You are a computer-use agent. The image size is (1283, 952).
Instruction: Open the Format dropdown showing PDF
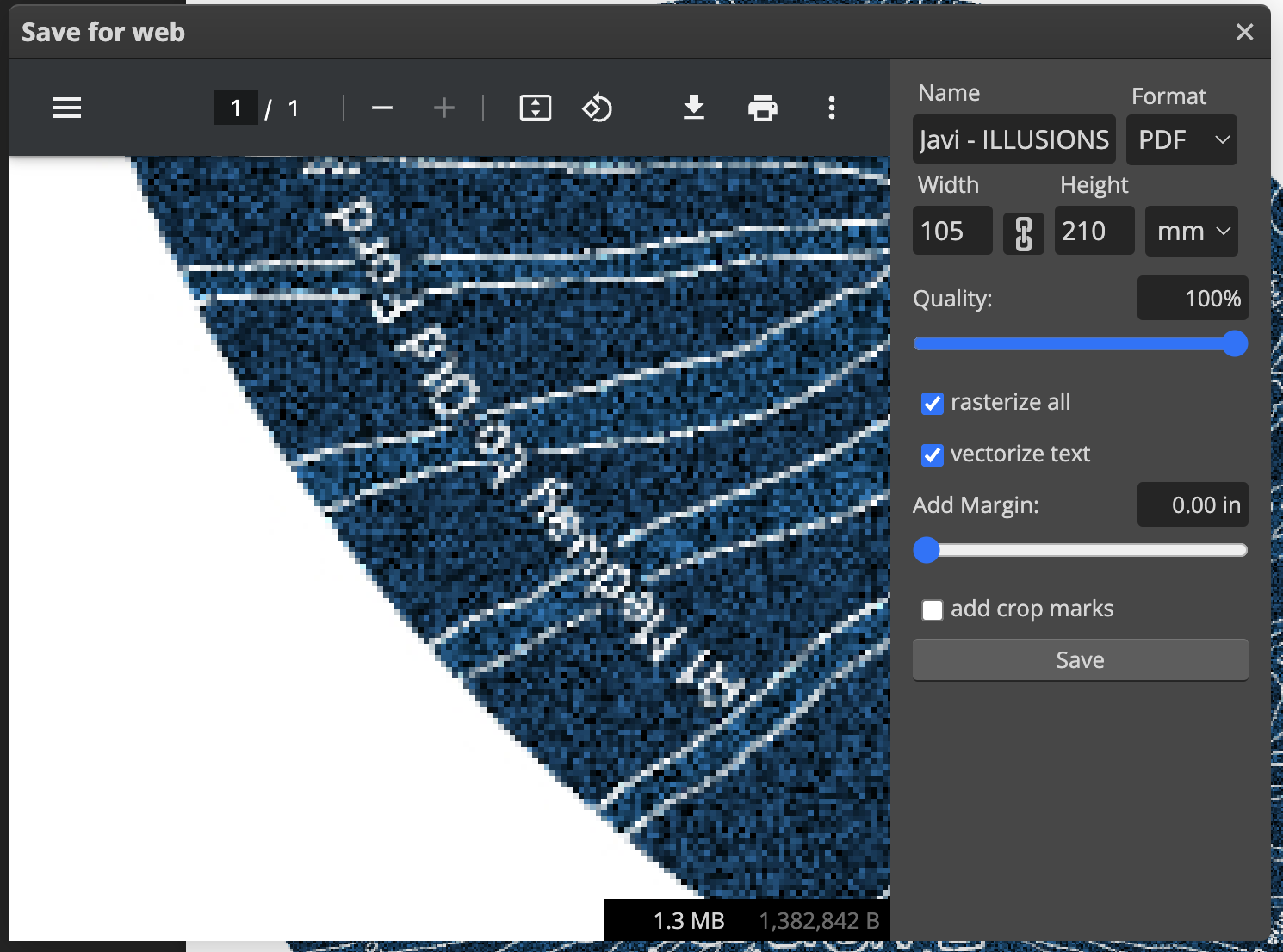coord(1181,139)
